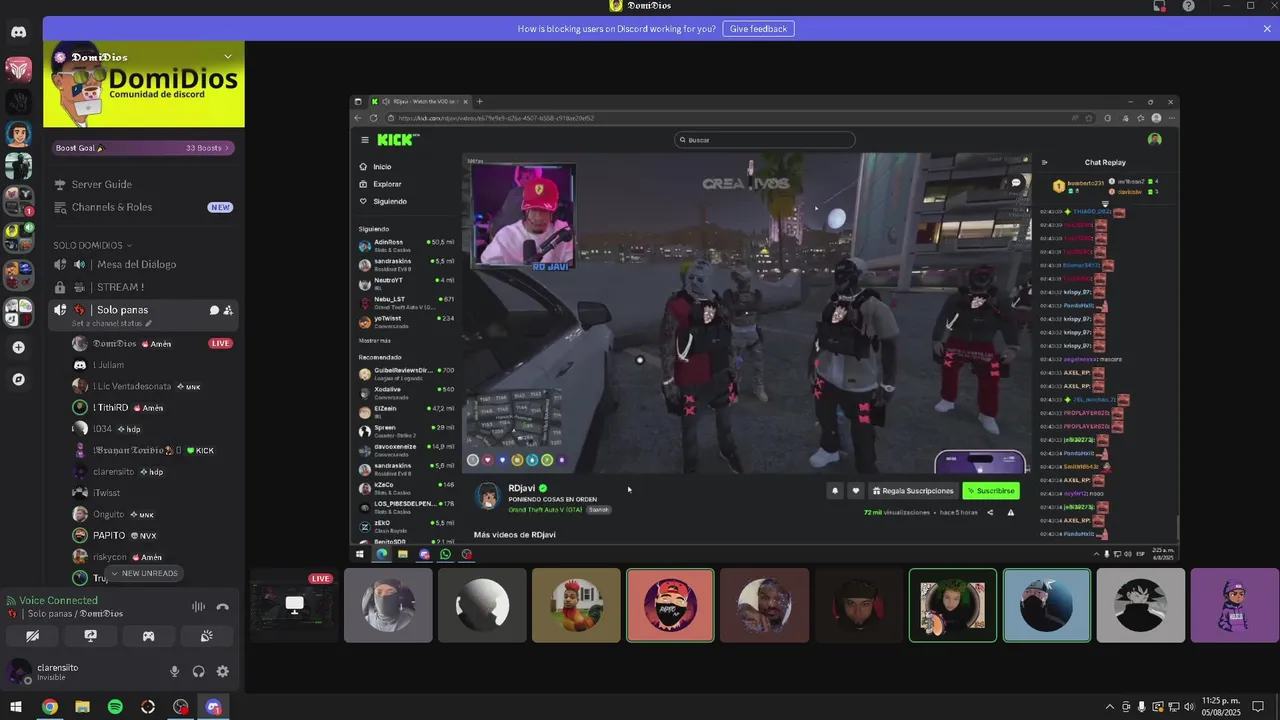This screenshot has width=1280, height=720.
Task: Click Kick search field Buscar
Action: pyautogui.click(x=765, y=140)
